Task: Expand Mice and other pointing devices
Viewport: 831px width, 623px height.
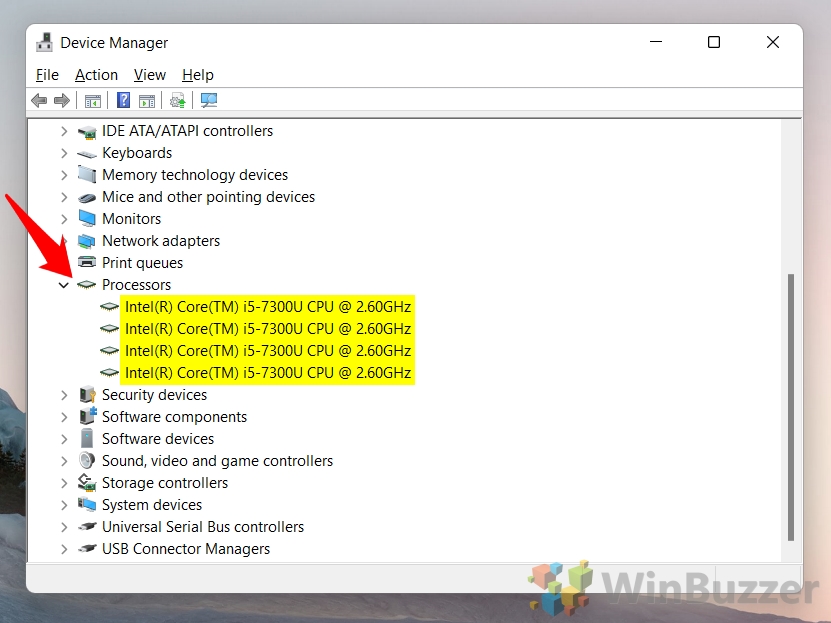Action: (x=64, y=197)
